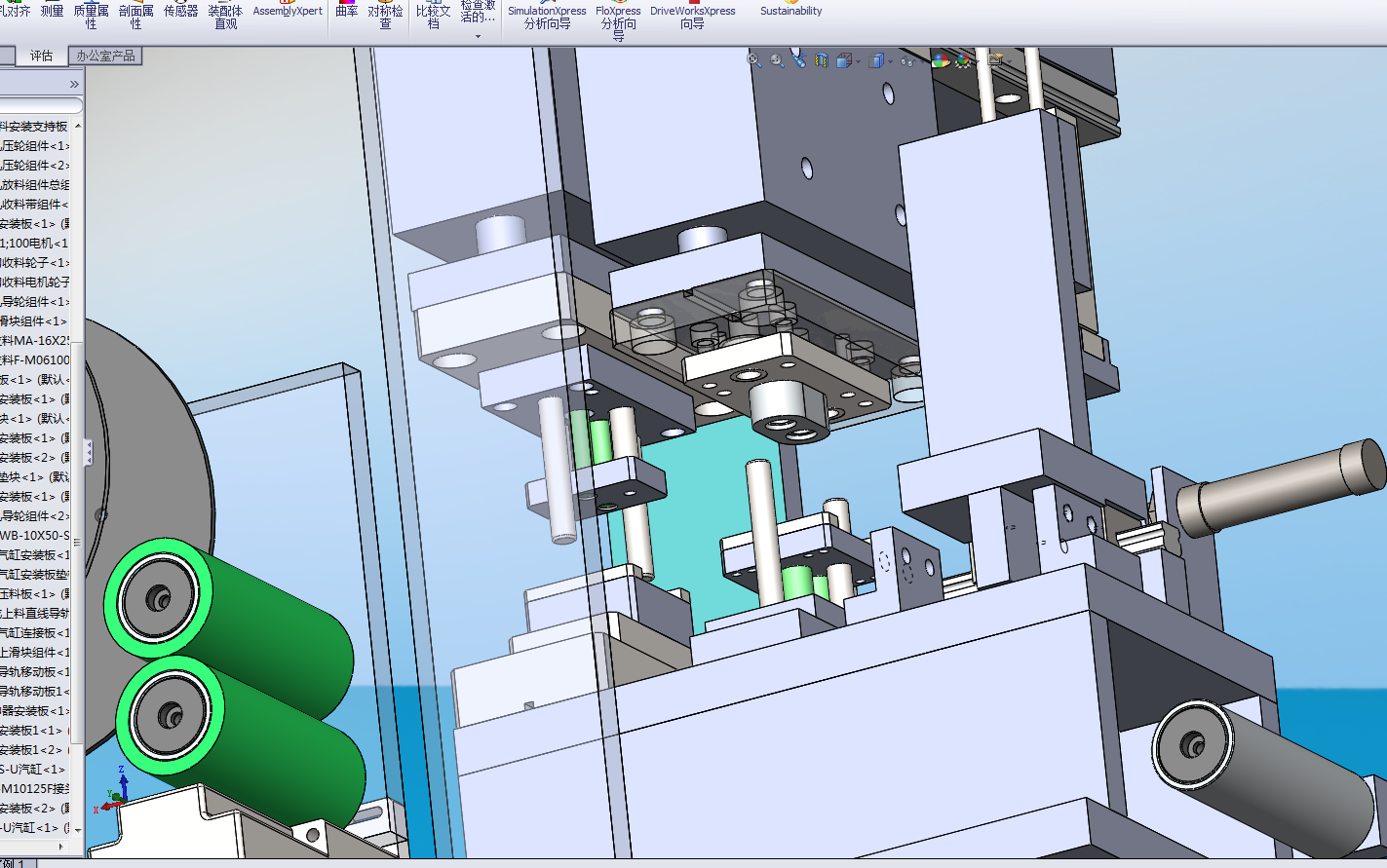
Task: Click the Edit Appearance color sphere
Action: [x=941, y=60]
